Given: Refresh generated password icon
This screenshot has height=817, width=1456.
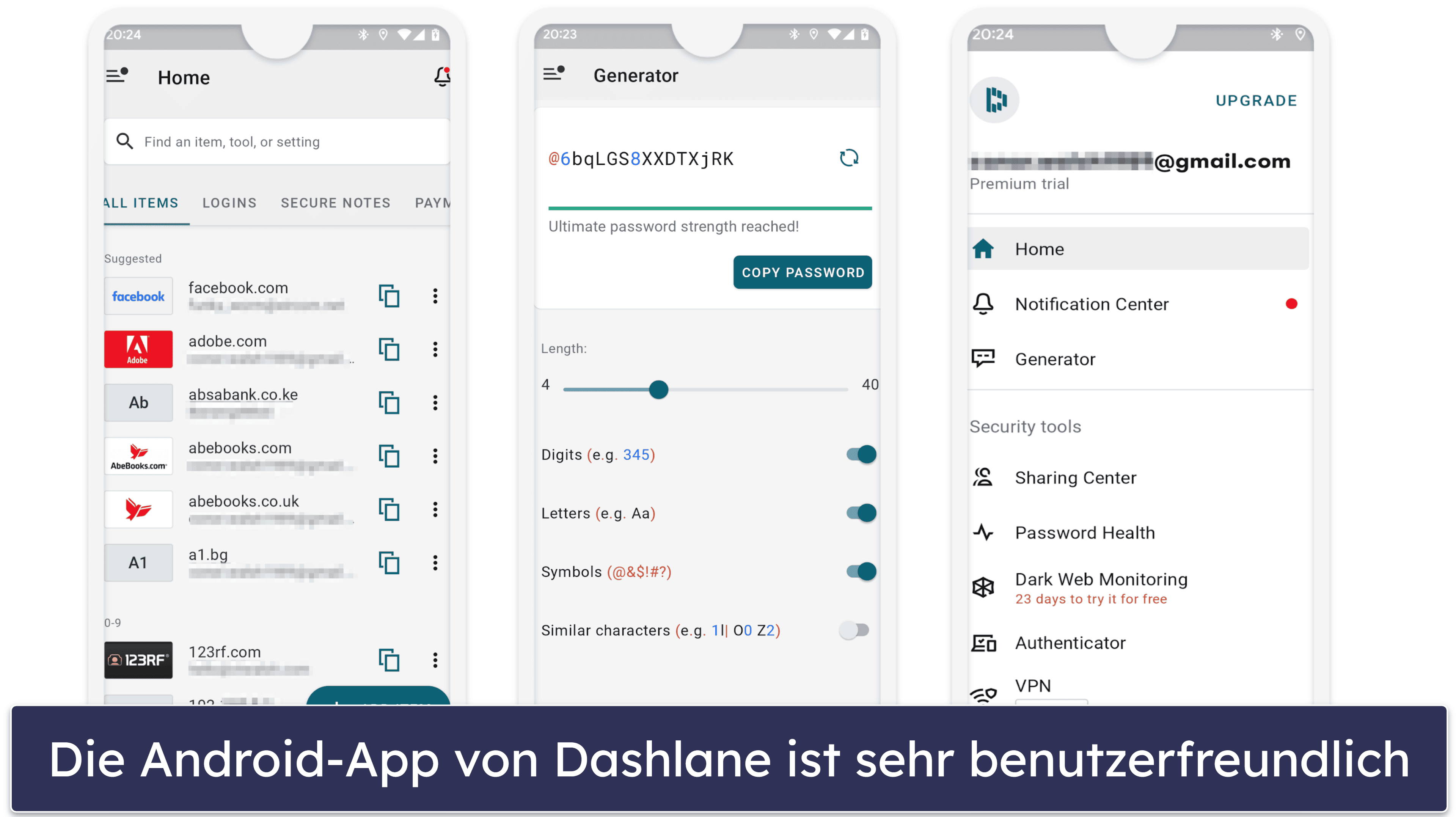Looking at the screenshot, I should [x=850, y=159].
